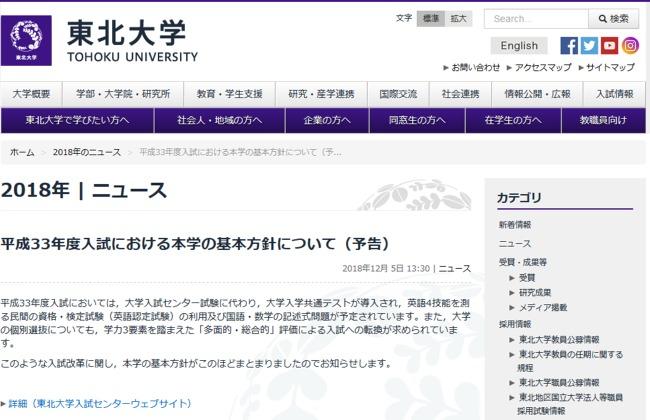Open 社会連携 menu

click(x=461, y=94)
